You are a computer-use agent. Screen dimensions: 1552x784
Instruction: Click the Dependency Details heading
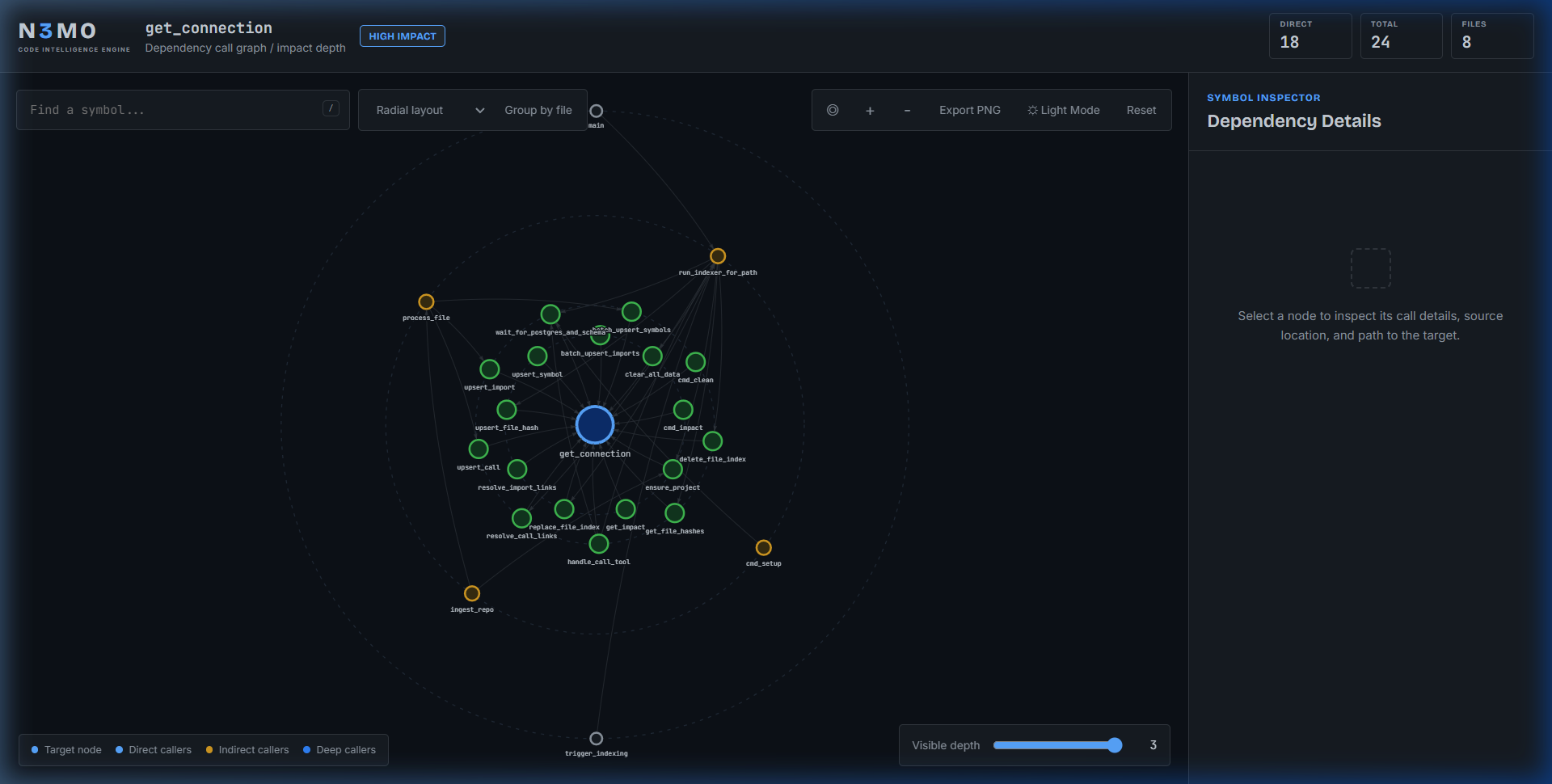(x=1294, y=121)
